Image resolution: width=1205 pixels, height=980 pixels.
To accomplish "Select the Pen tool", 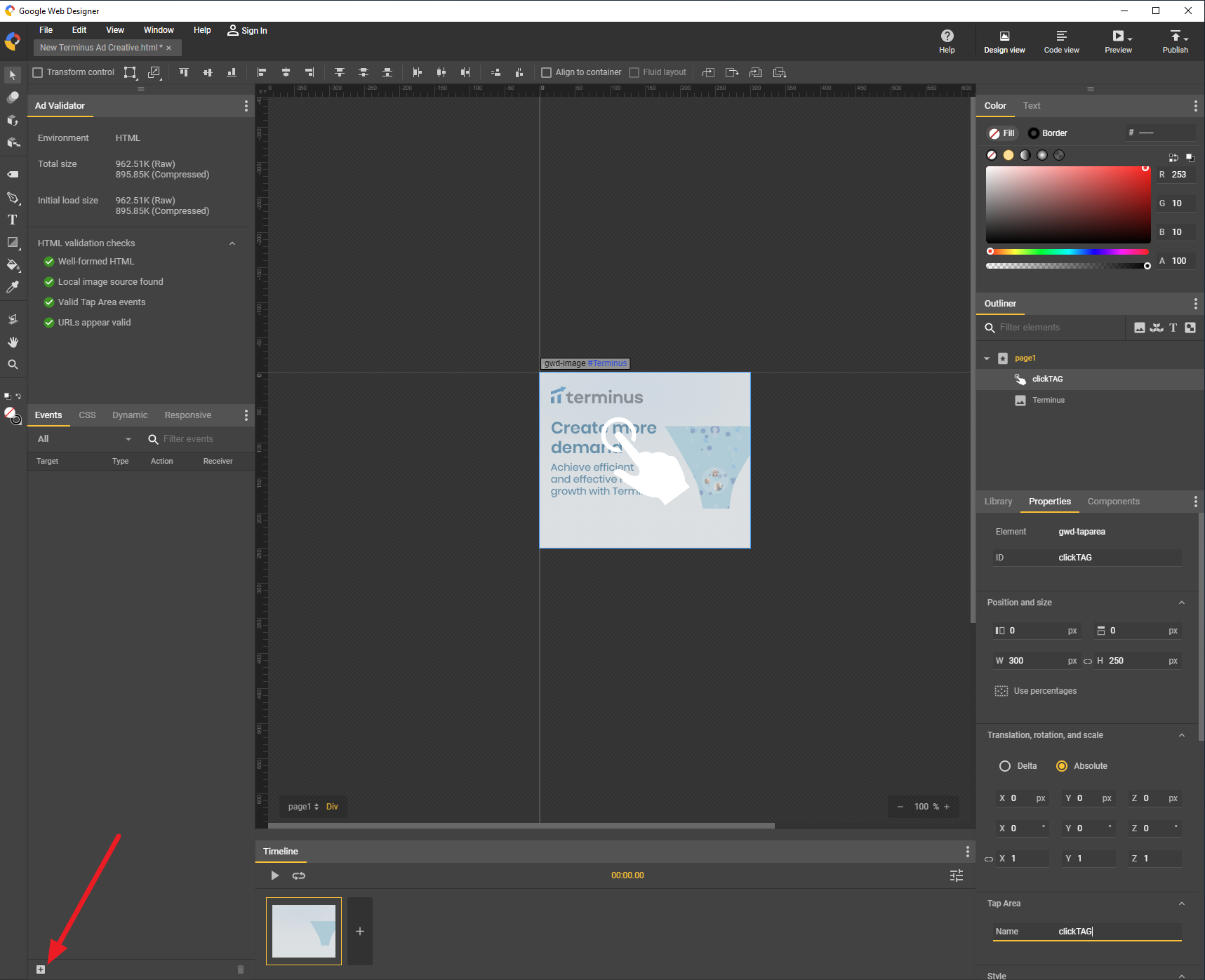I will [13, 198].
